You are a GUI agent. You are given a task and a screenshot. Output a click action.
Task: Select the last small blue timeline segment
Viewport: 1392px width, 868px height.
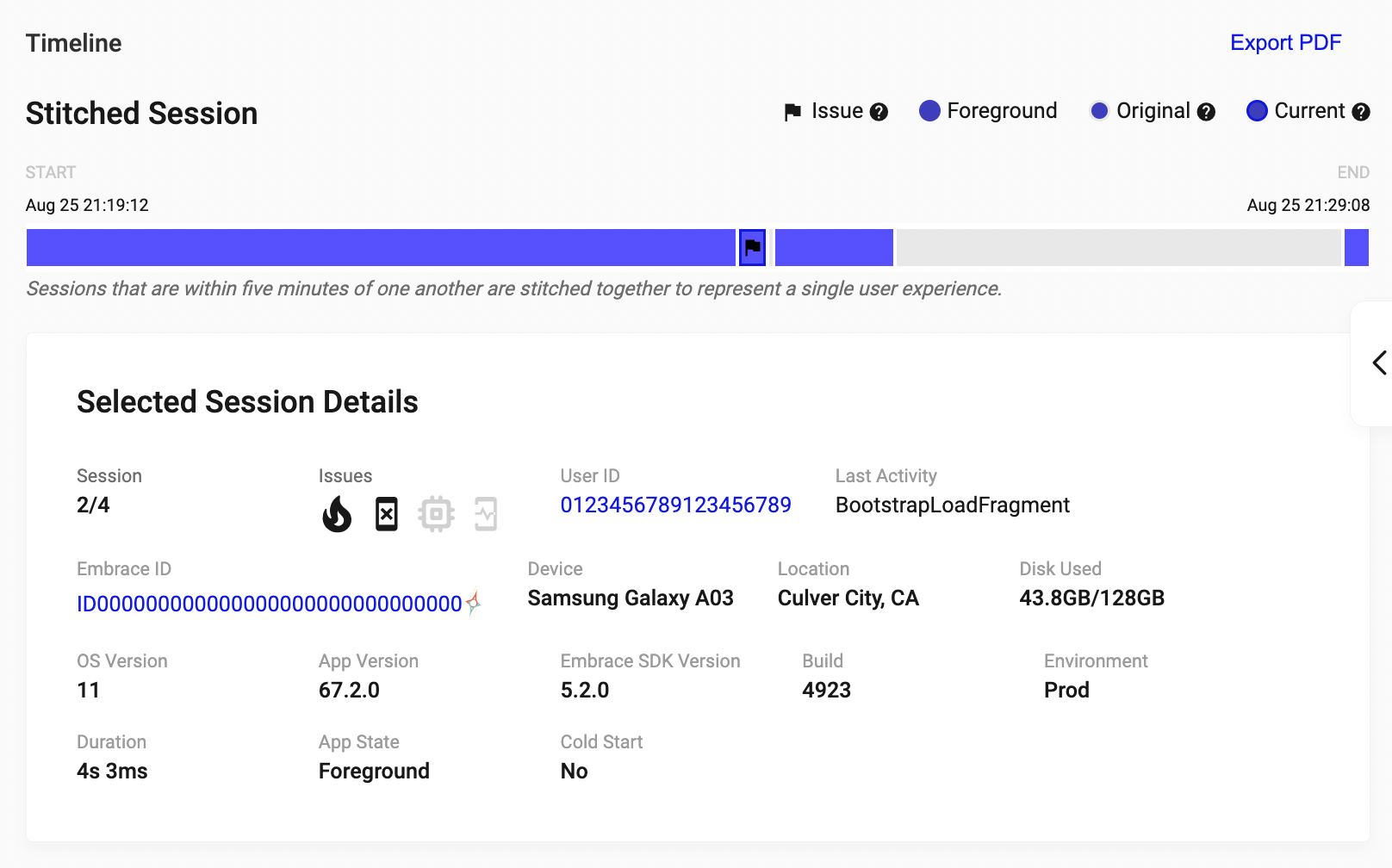point(1357,248)
